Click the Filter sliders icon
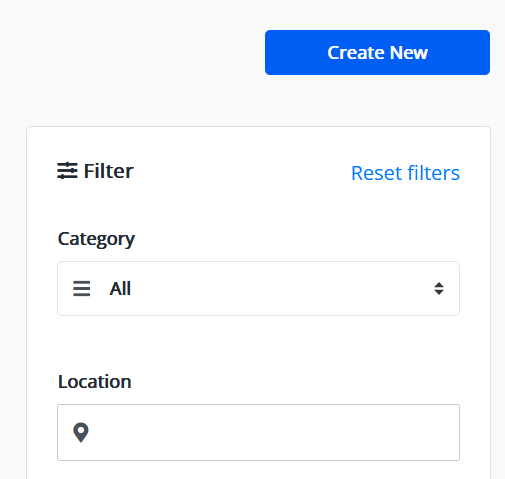 point(67,171)
